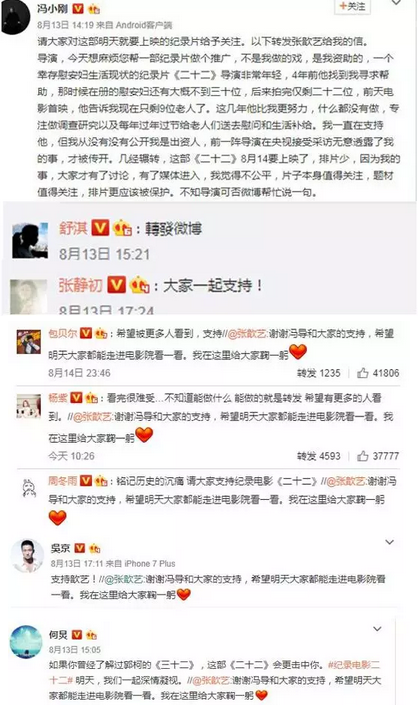Click the verified V badge beside 吴京

pos(80,548)
